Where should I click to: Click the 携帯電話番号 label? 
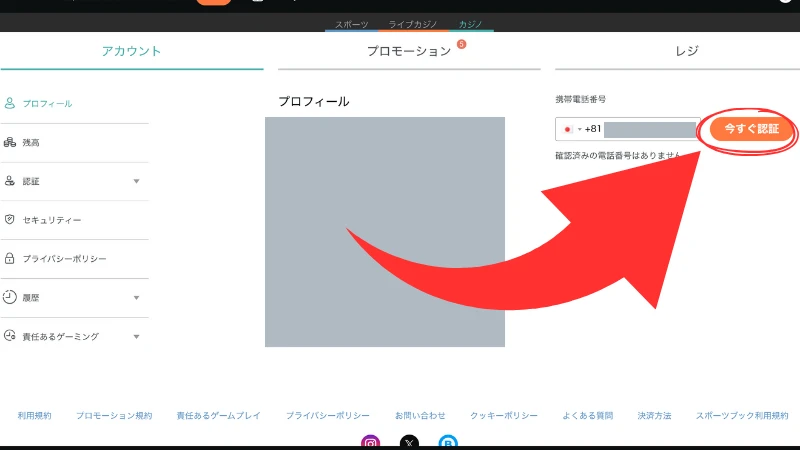pos(581,99)
